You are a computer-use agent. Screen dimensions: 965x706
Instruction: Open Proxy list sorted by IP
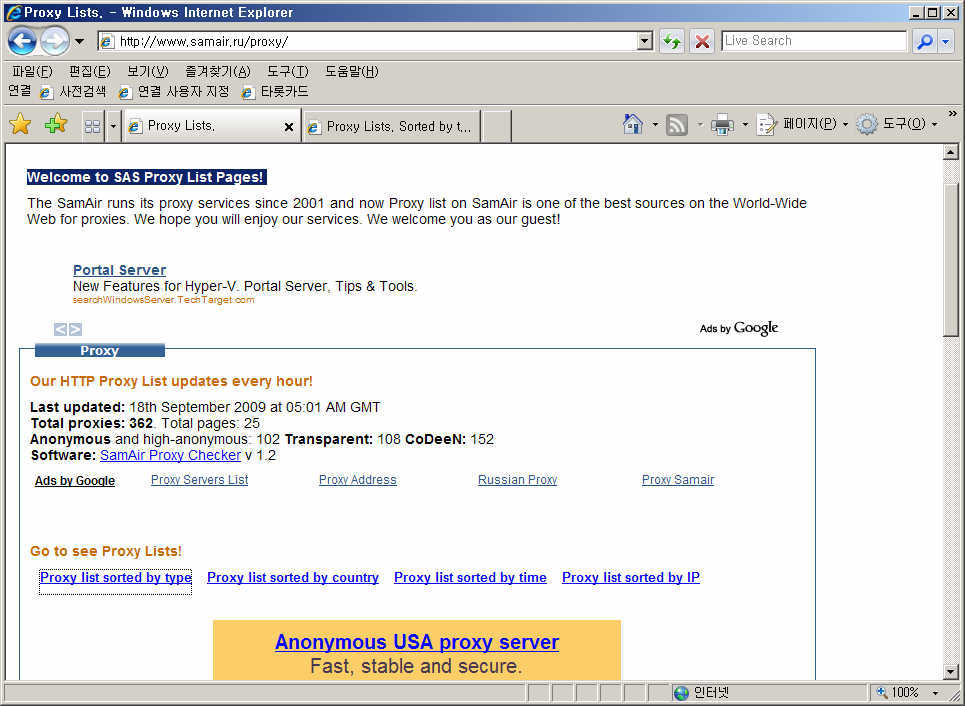tap(631, 577)
